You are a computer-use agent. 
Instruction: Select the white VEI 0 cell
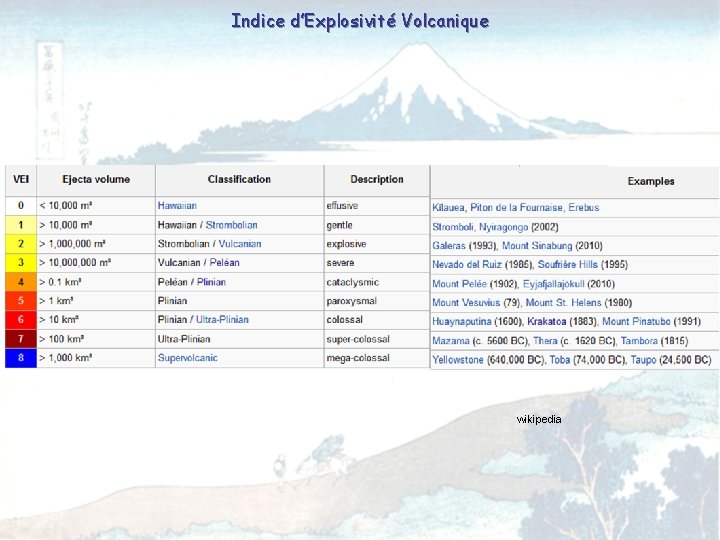tap(21, 206)
